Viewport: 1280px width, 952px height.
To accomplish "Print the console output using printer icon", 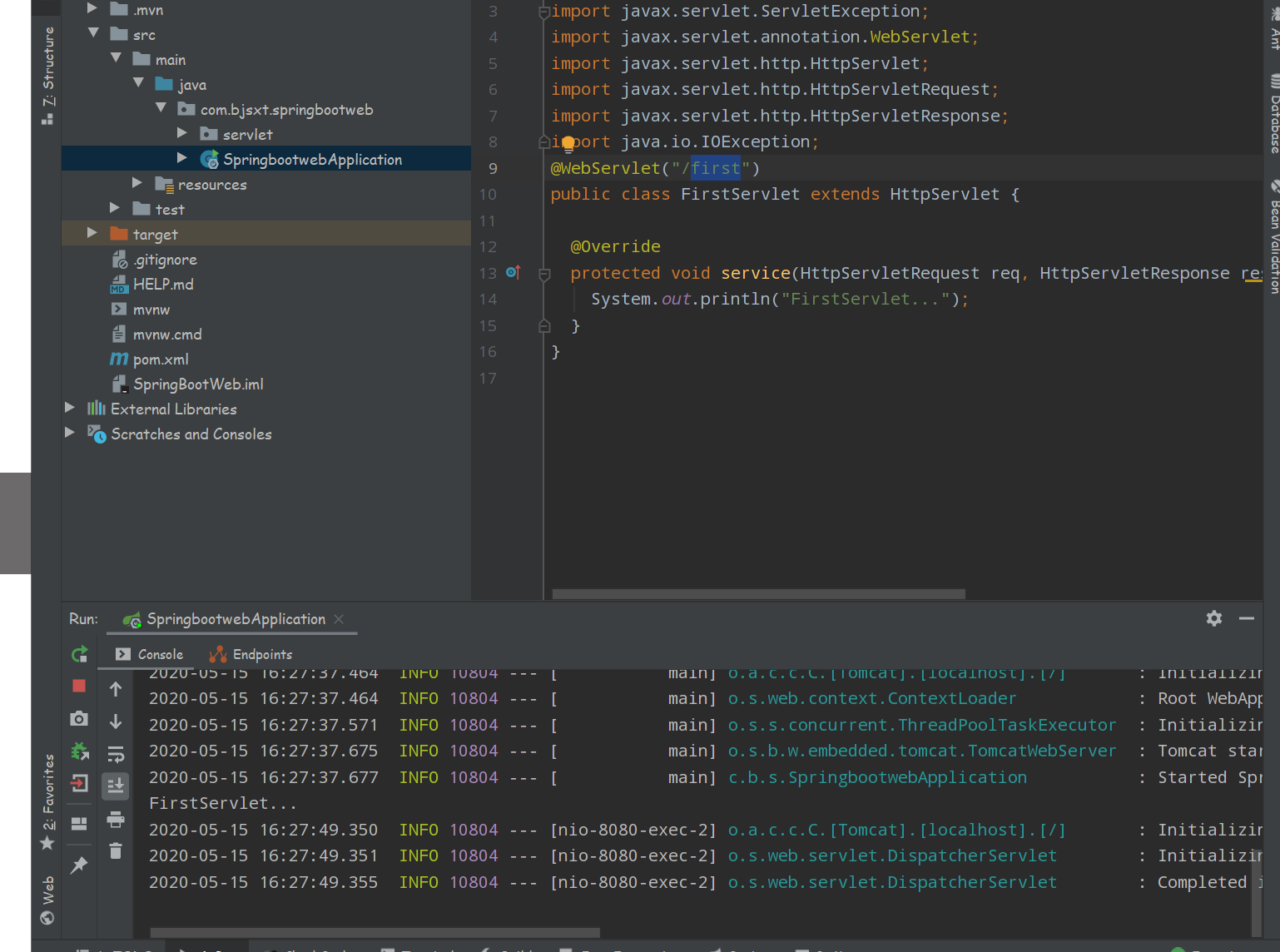I will tap(116, 820).
